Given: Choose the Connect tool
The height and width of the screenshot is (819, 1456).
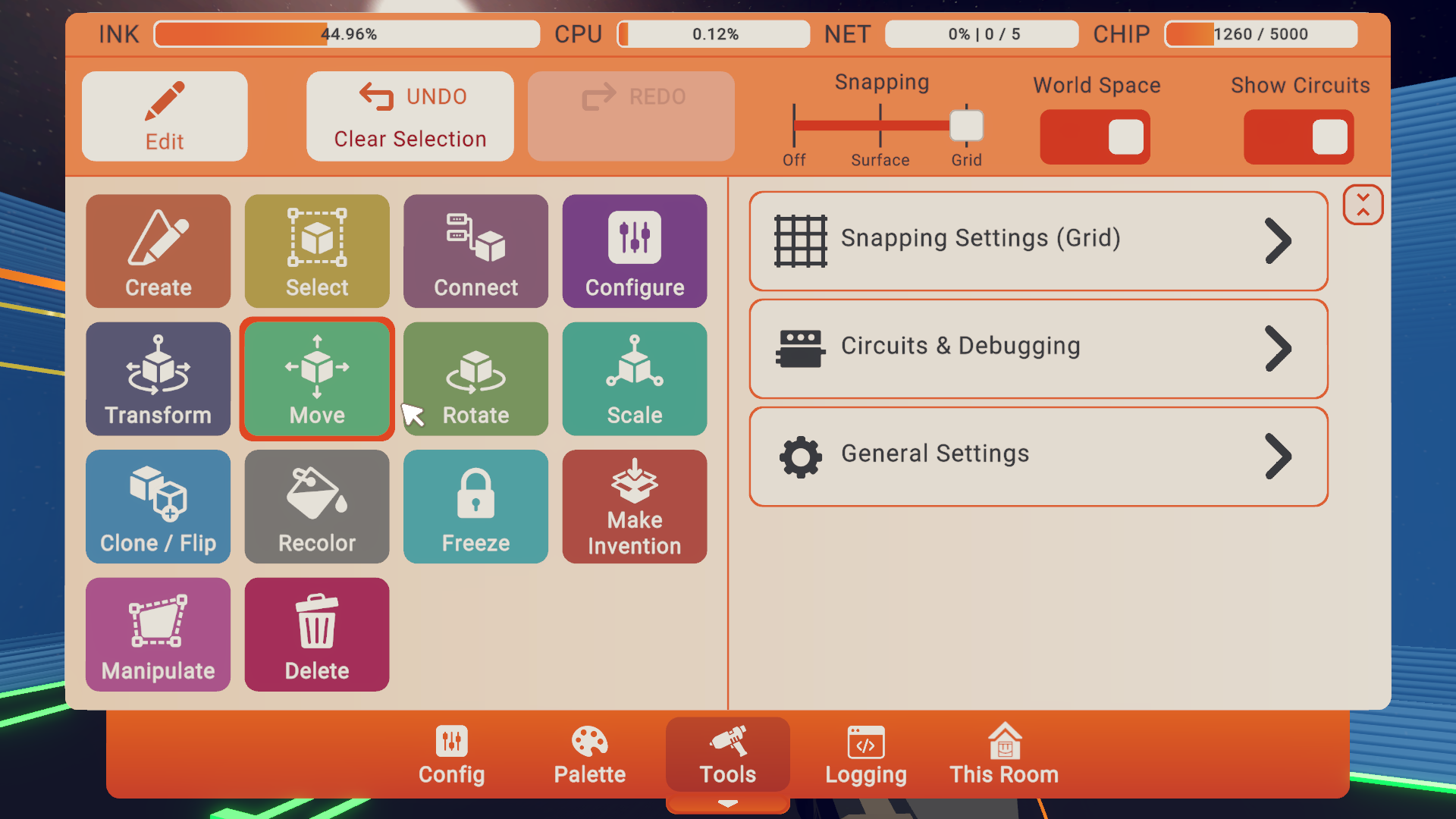Looking at the screenshot, I should tap(475, 251).
